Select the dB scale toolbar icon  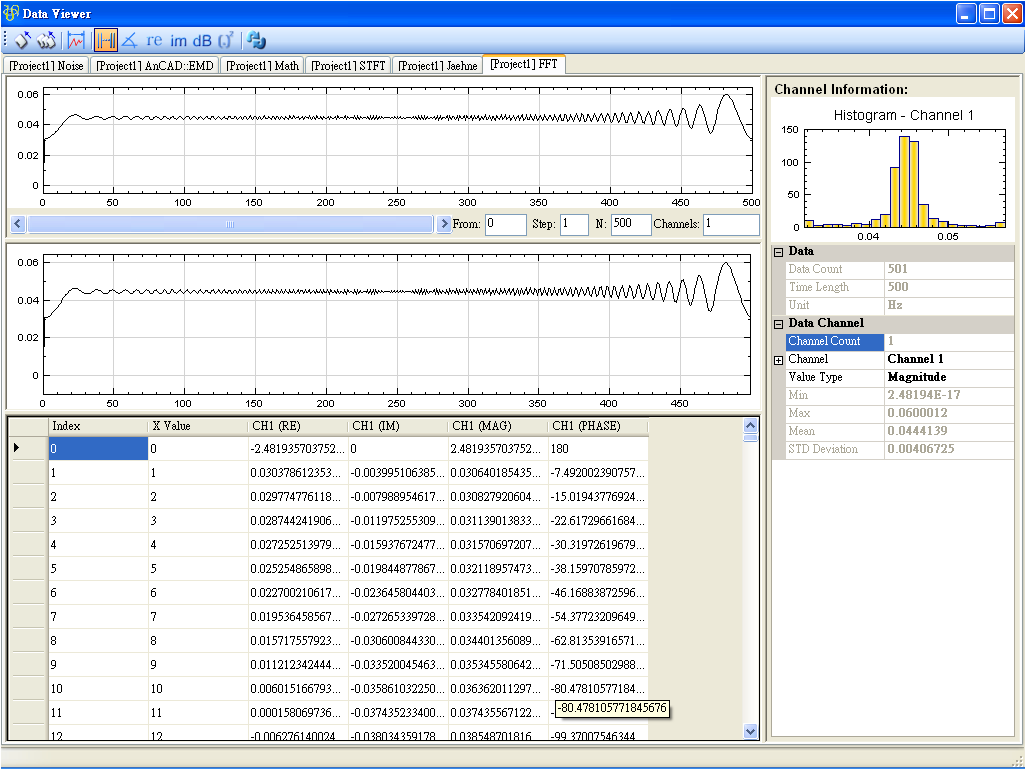click(202, 41)
